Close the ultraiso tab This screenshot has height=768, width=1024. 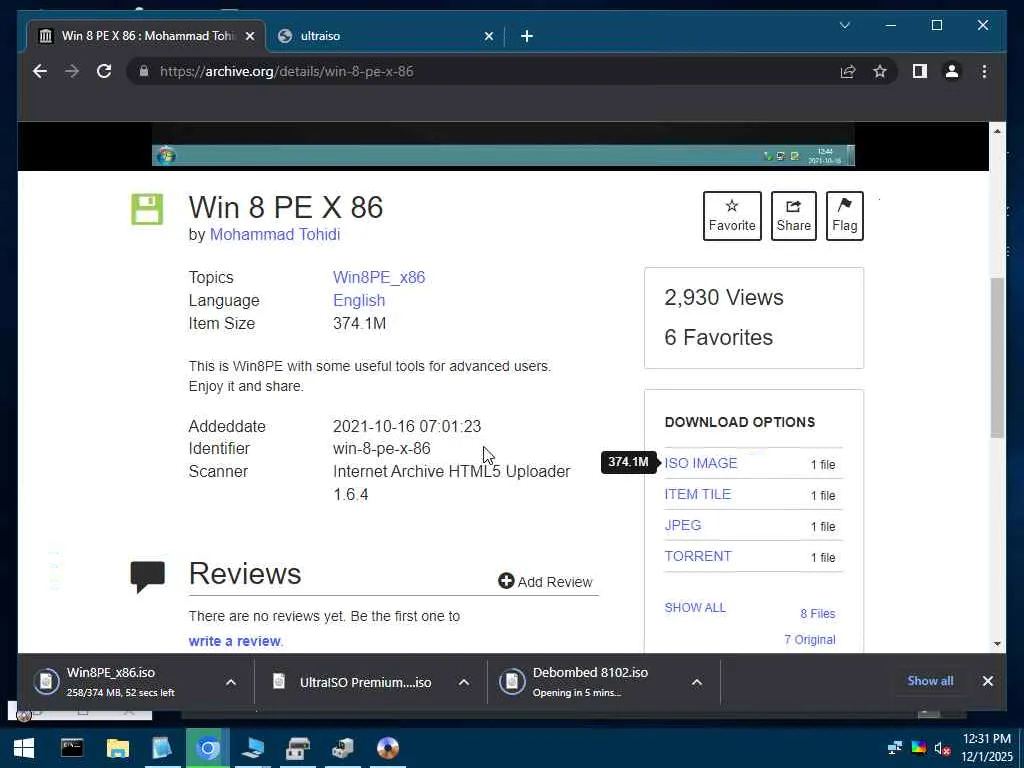tap(488, 36)
